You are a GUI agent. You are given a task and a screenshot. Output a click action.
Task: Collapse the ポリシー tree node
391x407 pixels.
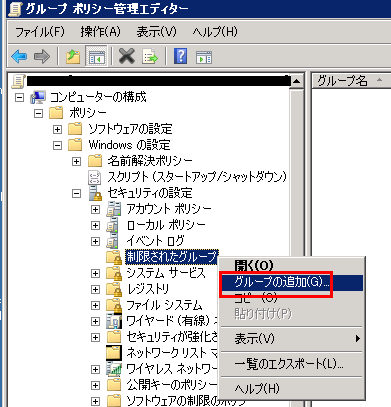point(39,114)
